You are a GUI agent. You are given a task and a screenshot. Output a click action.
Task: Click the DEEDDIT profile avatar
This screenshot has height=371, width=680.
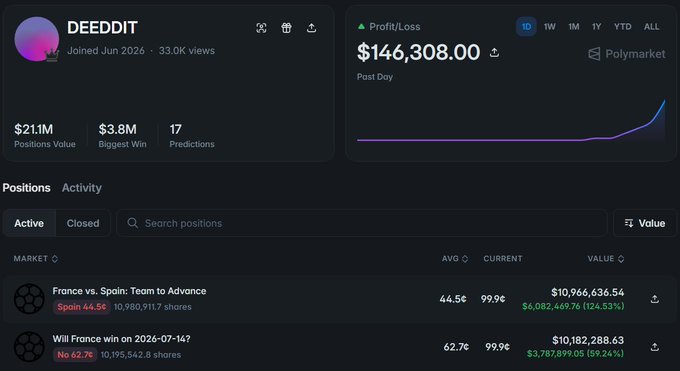[x=37, y=39]
